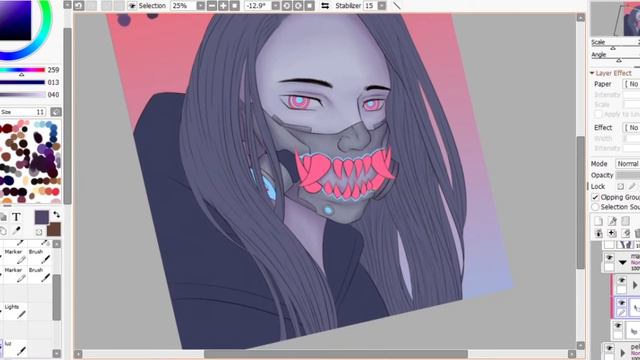
Task: Select the second-row Brush tool
Action: tap(40, 274)
